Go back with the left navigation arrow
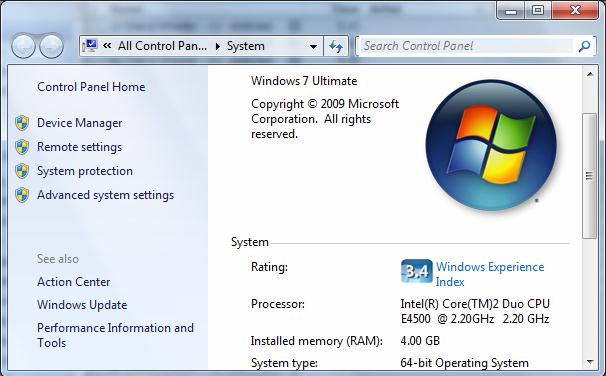Image resolution: width=606 pixels, height=376 pixels. click(x=23, y=46)
